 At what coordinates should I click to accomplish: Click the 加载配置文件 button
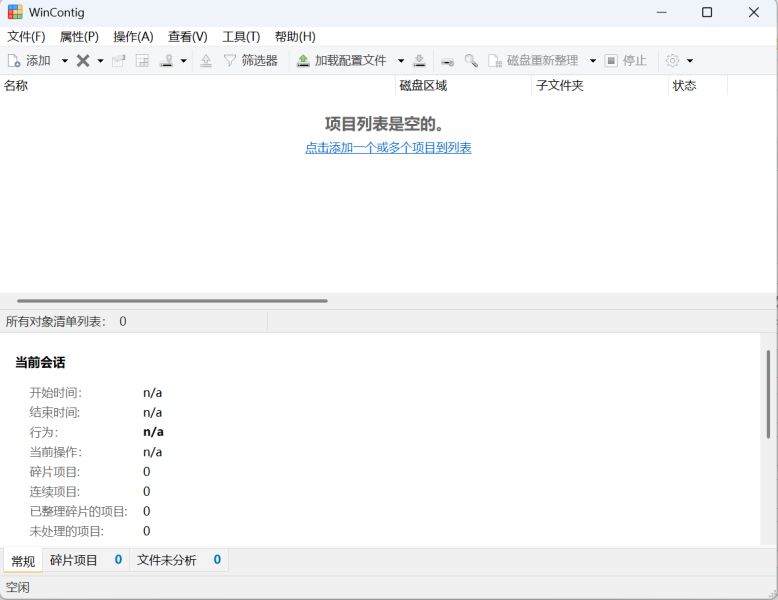tap(341, 61)
